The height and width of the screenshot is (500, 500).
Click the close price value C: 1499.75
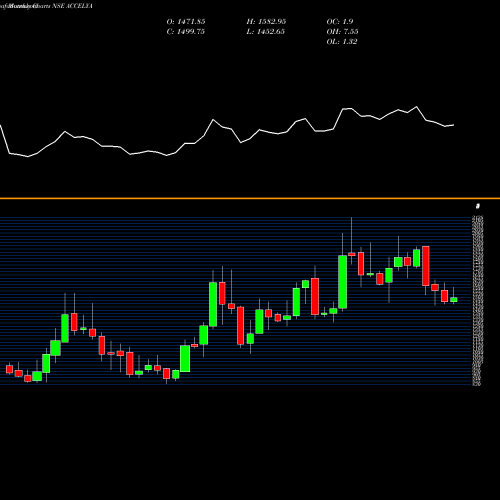(185, 32)
